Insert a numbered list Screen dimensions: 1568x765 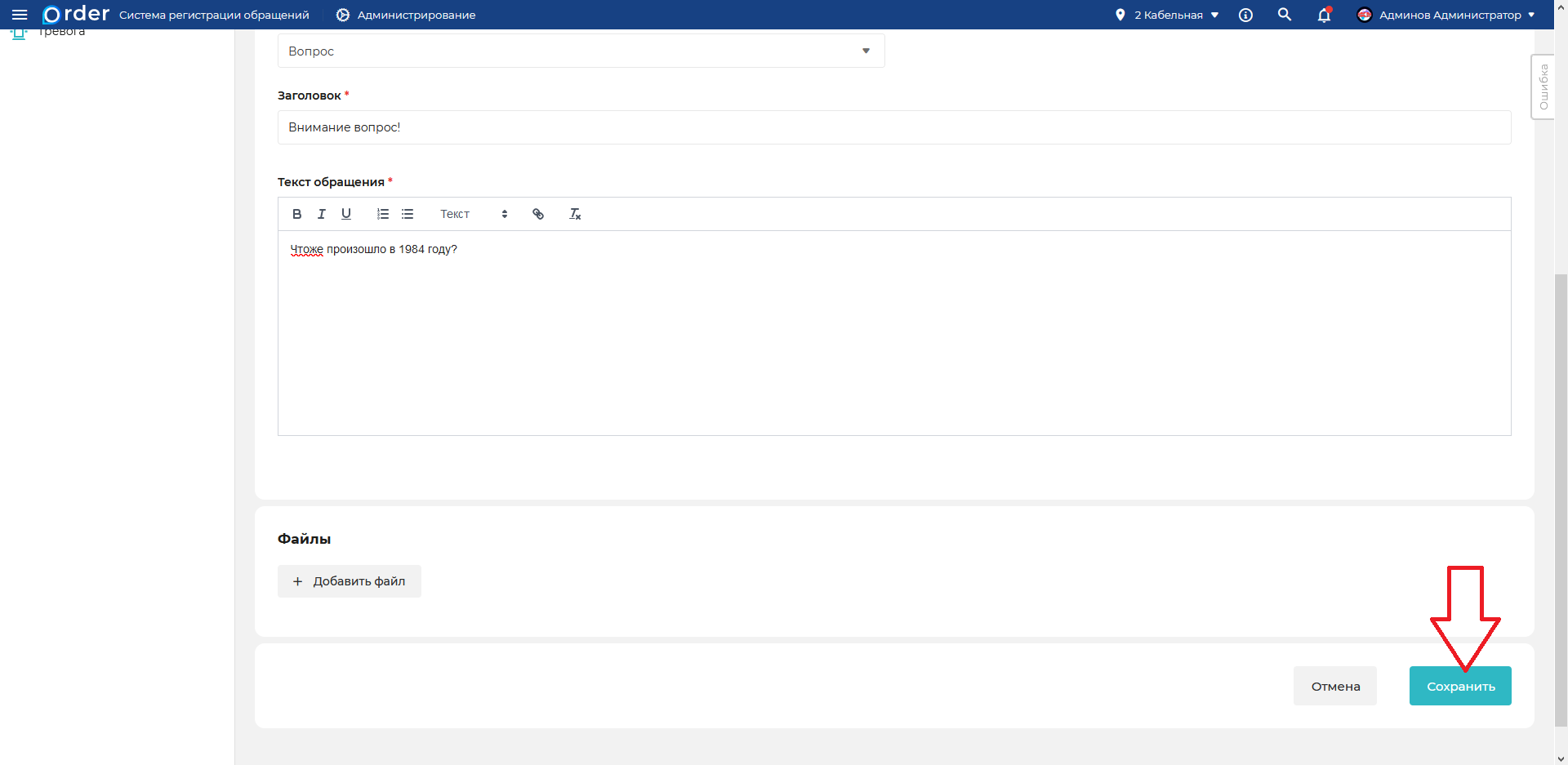(x=382, y=214)
